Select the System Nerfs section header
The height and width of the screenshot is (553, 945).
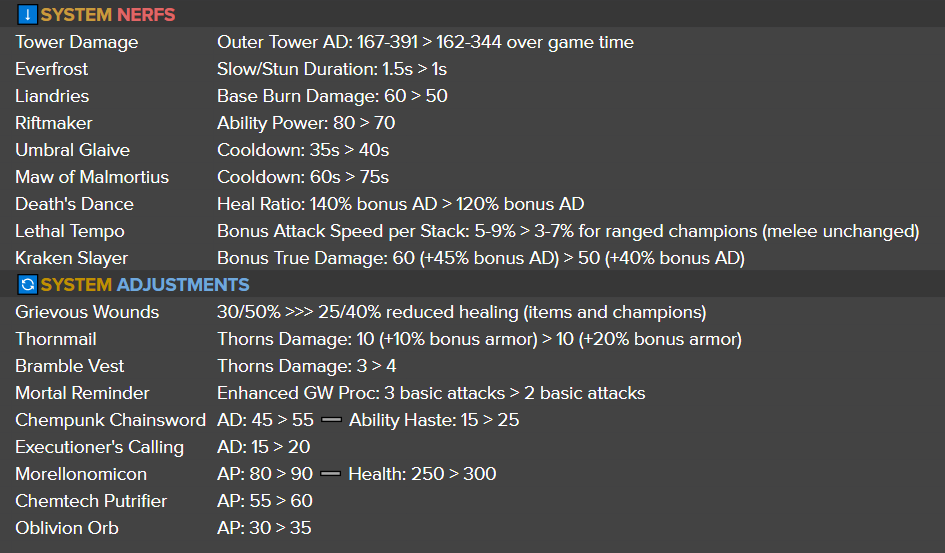tap(107, 15)
